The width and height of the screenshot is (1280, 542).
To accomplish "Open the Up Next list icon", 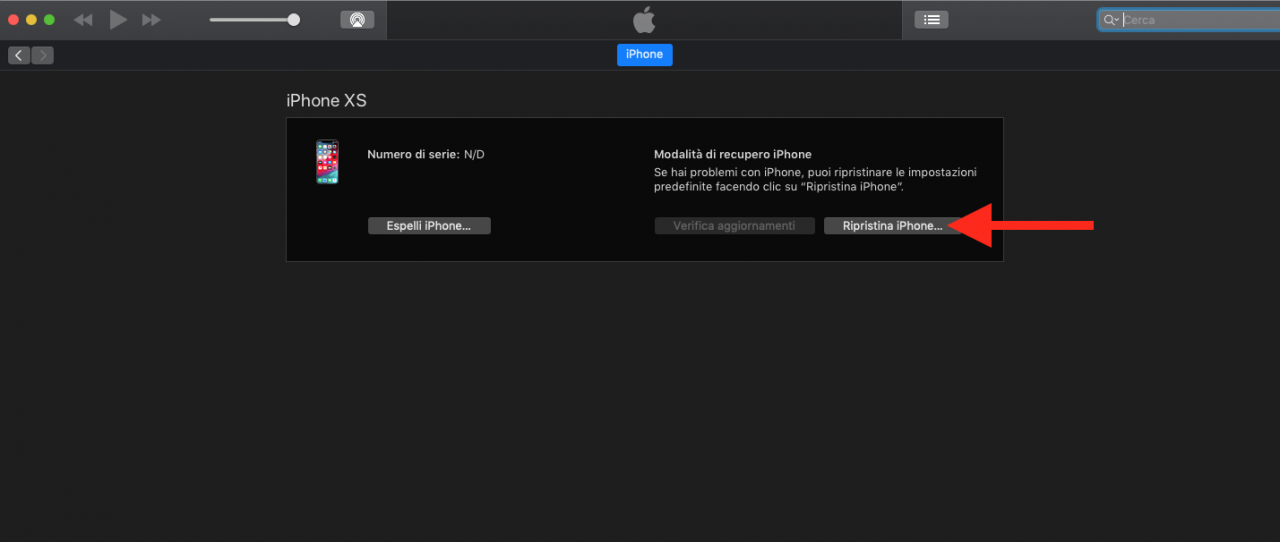I will (x=931, y=19).
